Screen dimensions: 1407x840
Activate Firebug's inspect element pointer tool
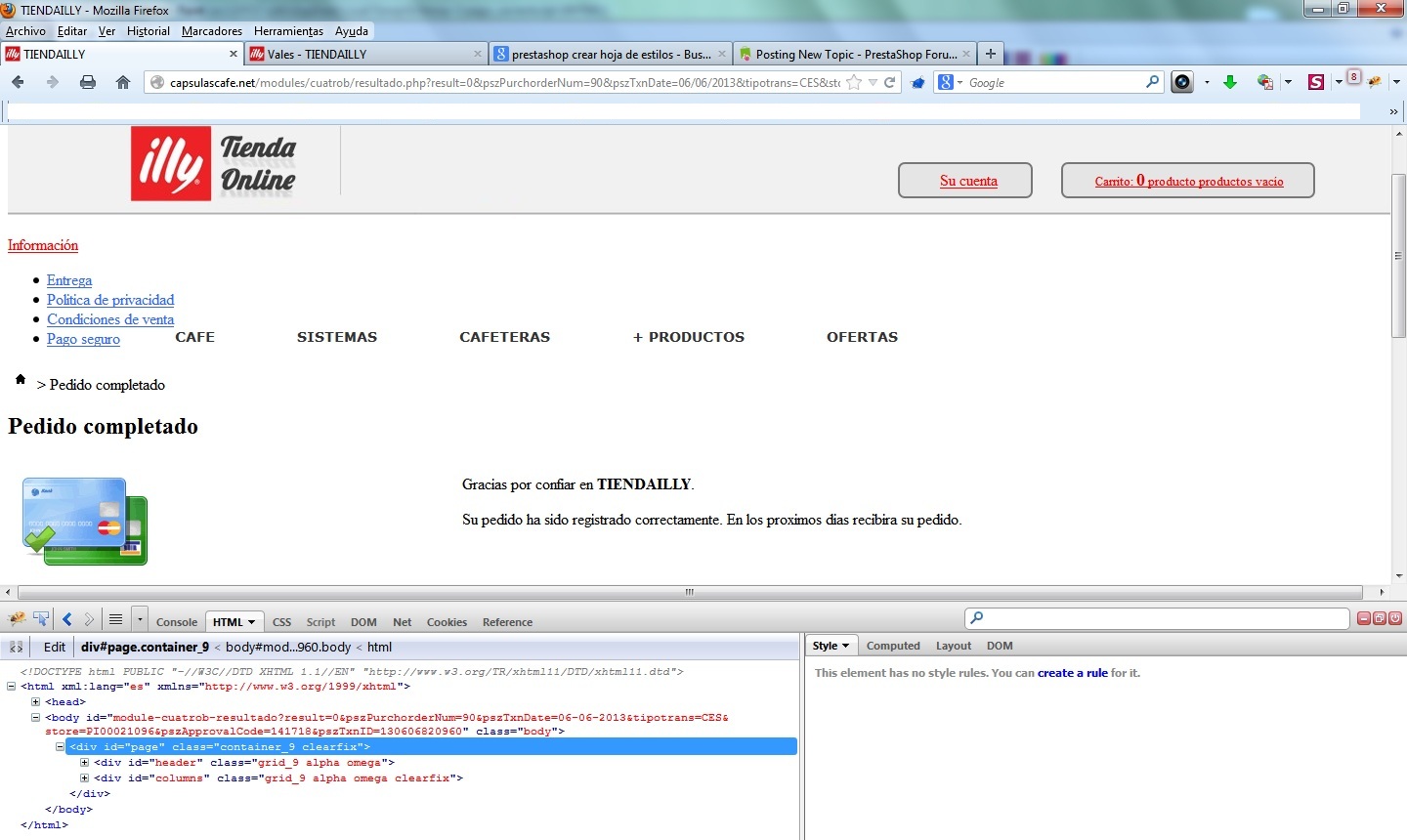click(41, 619)
